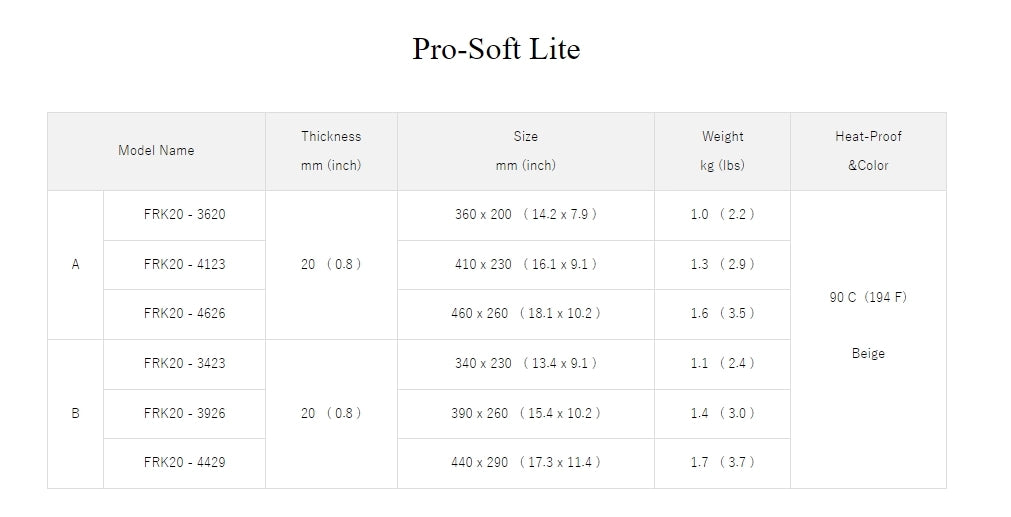Click the 360 x 200 size cell

pos(525,215)
